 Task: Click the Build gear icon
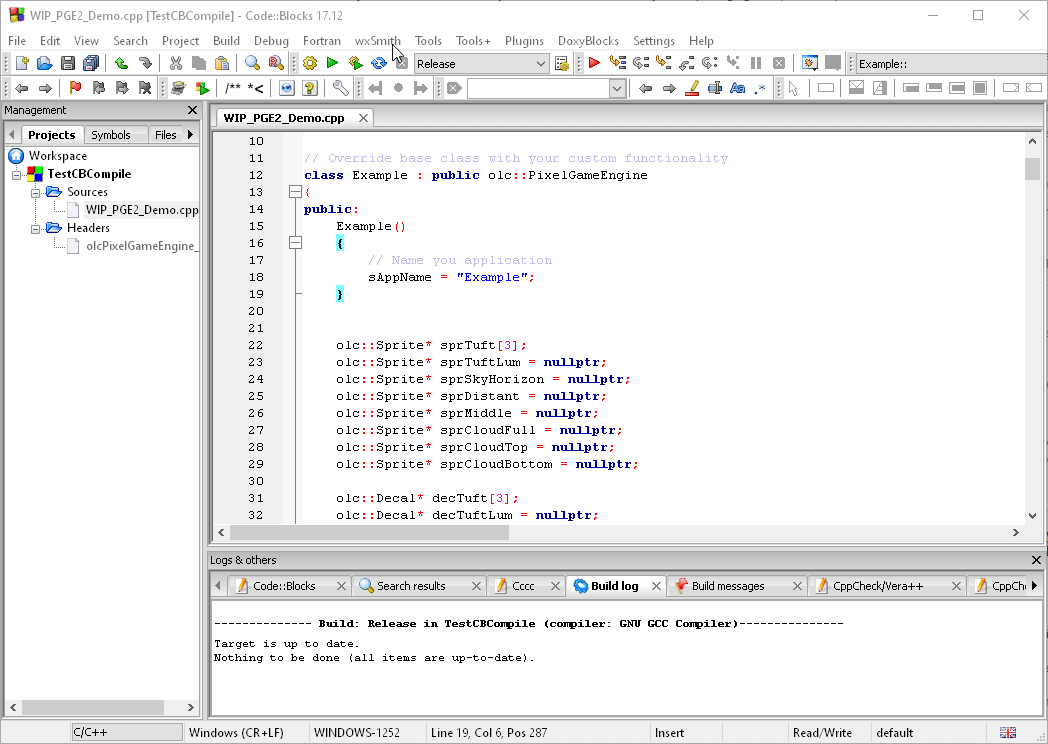click(310, 63)
